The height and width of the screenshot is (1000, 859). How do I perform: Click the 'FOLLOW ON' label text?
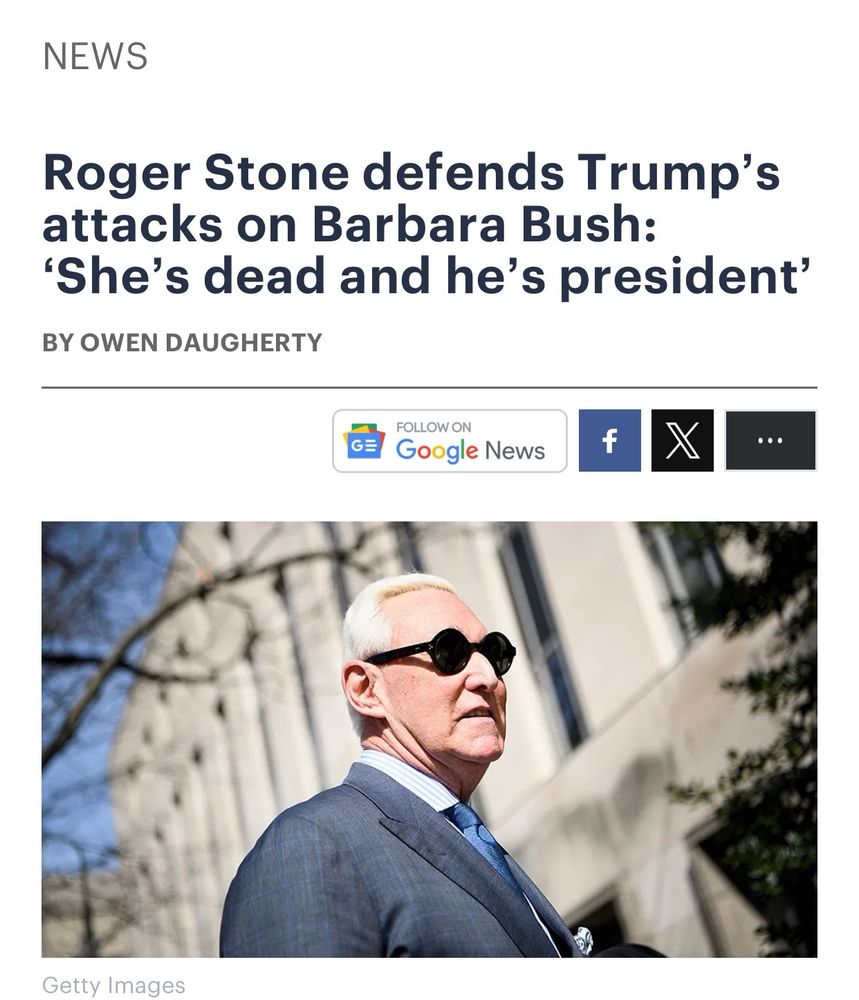coord(433,427)
